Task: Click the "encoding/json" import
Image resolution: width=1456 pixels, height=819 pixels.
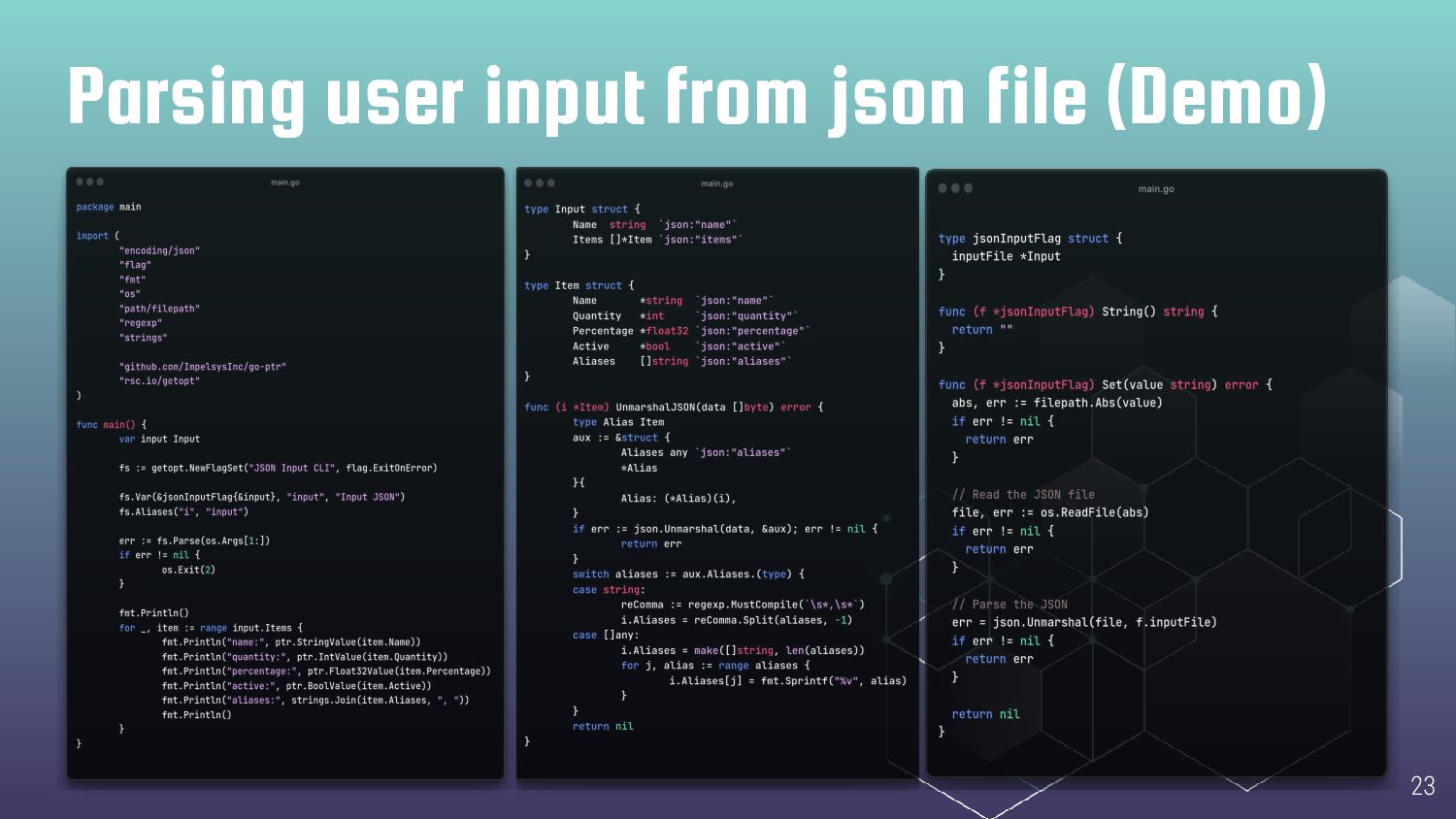Action: [159, 250]
